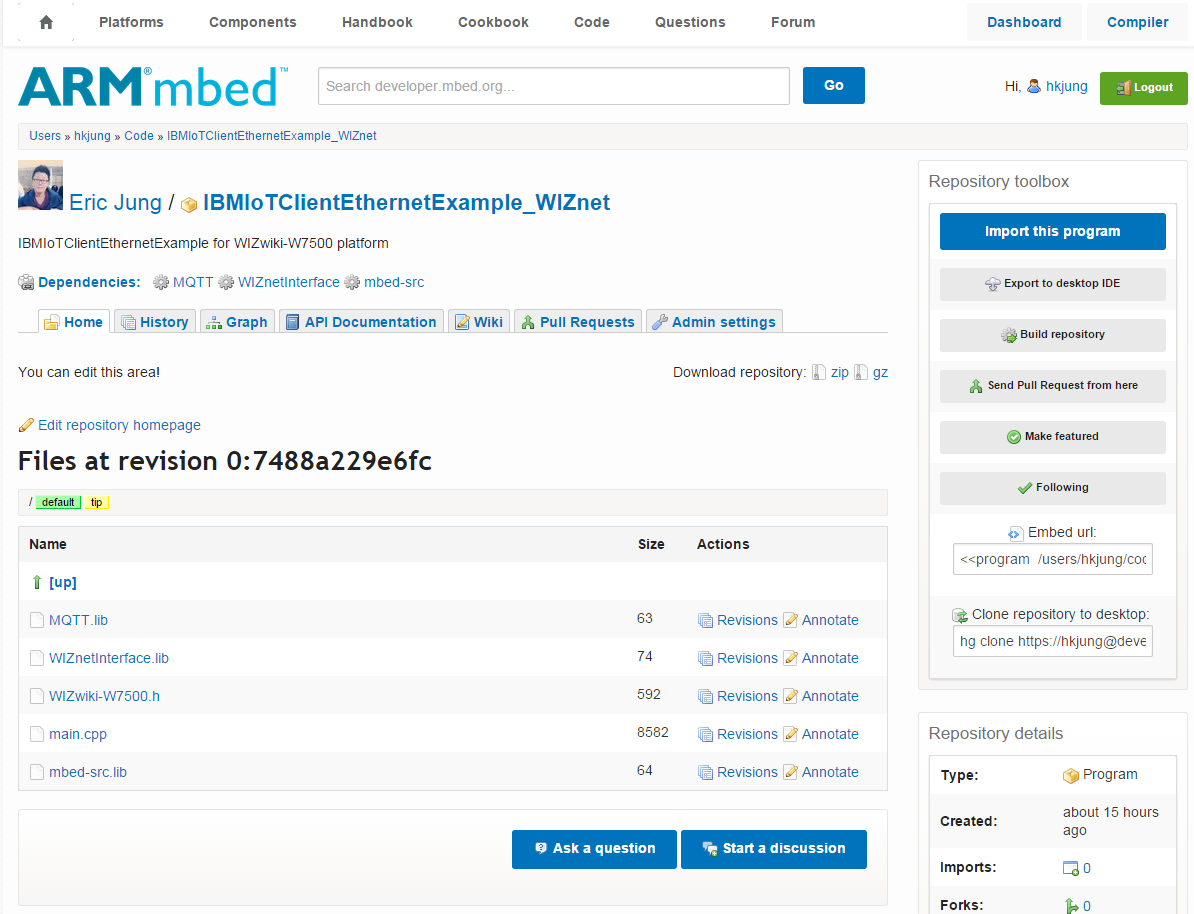
Task: Click the search developer.mbed.org field
Action: coord(554,86)
